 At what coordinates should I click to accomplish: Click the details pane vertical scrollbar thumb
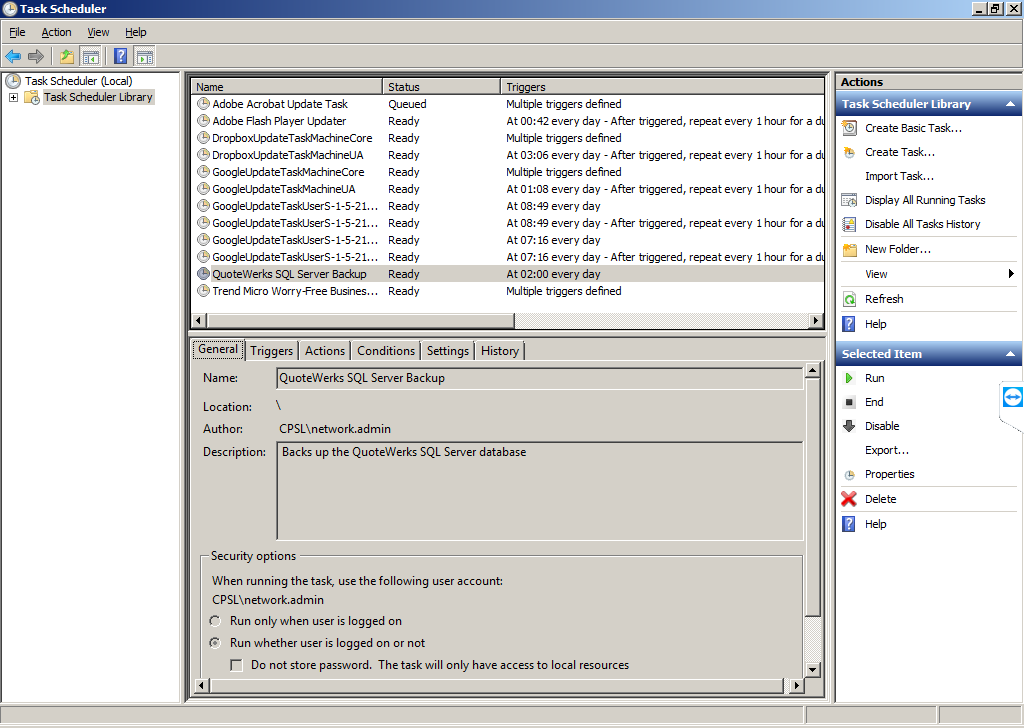(812, 498)
